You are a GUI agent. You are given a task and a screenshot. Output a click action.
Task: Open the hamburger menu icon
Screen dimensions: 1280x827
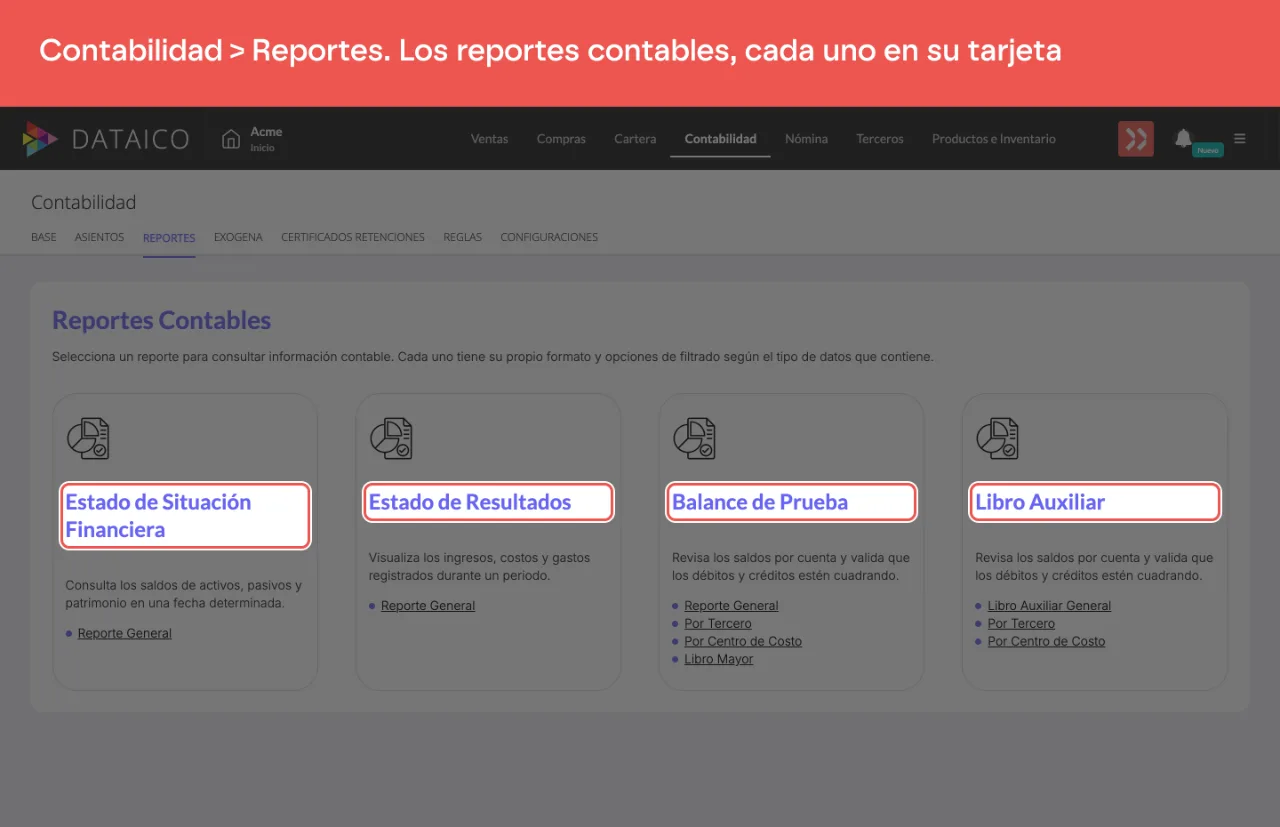[1240, 139]
